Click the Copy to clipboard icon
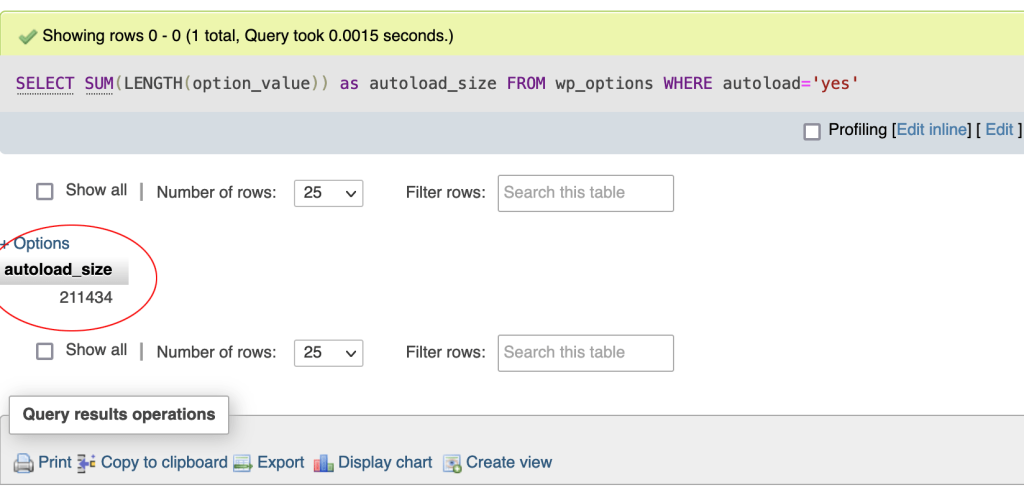Screen dimensions: 1024x495 [x=86, y=463]
